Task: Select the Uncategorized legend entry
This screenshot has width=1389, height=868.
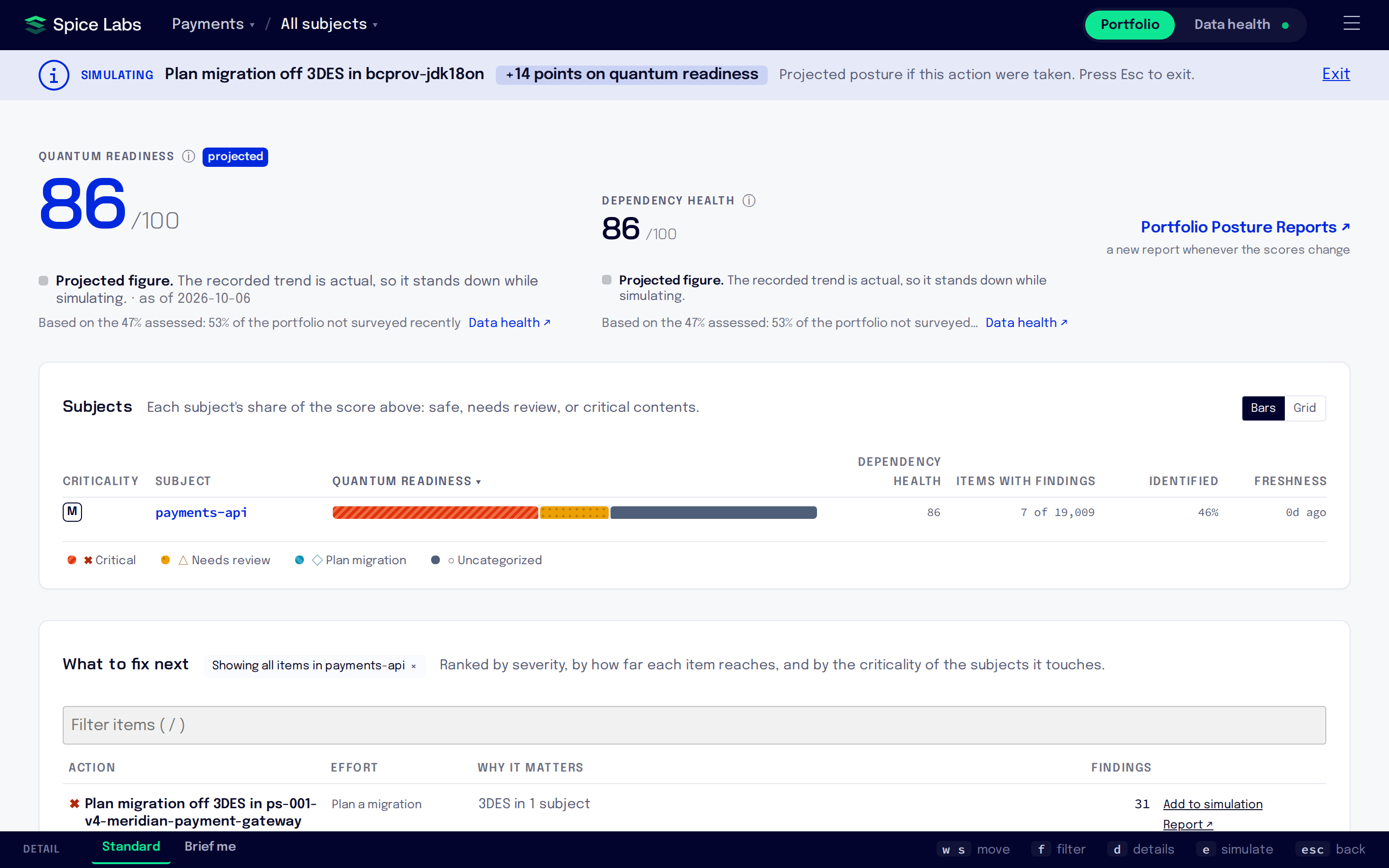Action: pos(486,560)
